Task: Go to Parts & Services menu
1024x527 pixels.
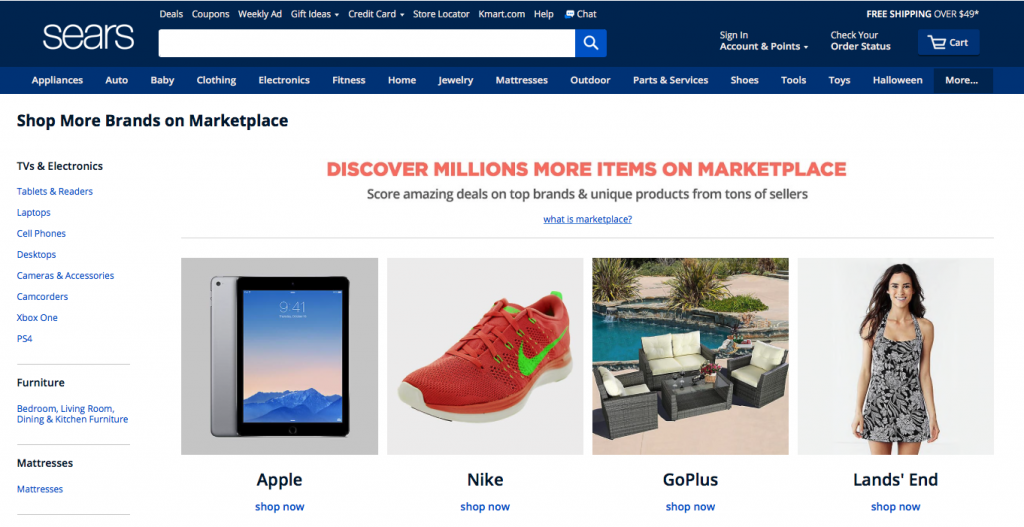Action: tap(670, 80)
